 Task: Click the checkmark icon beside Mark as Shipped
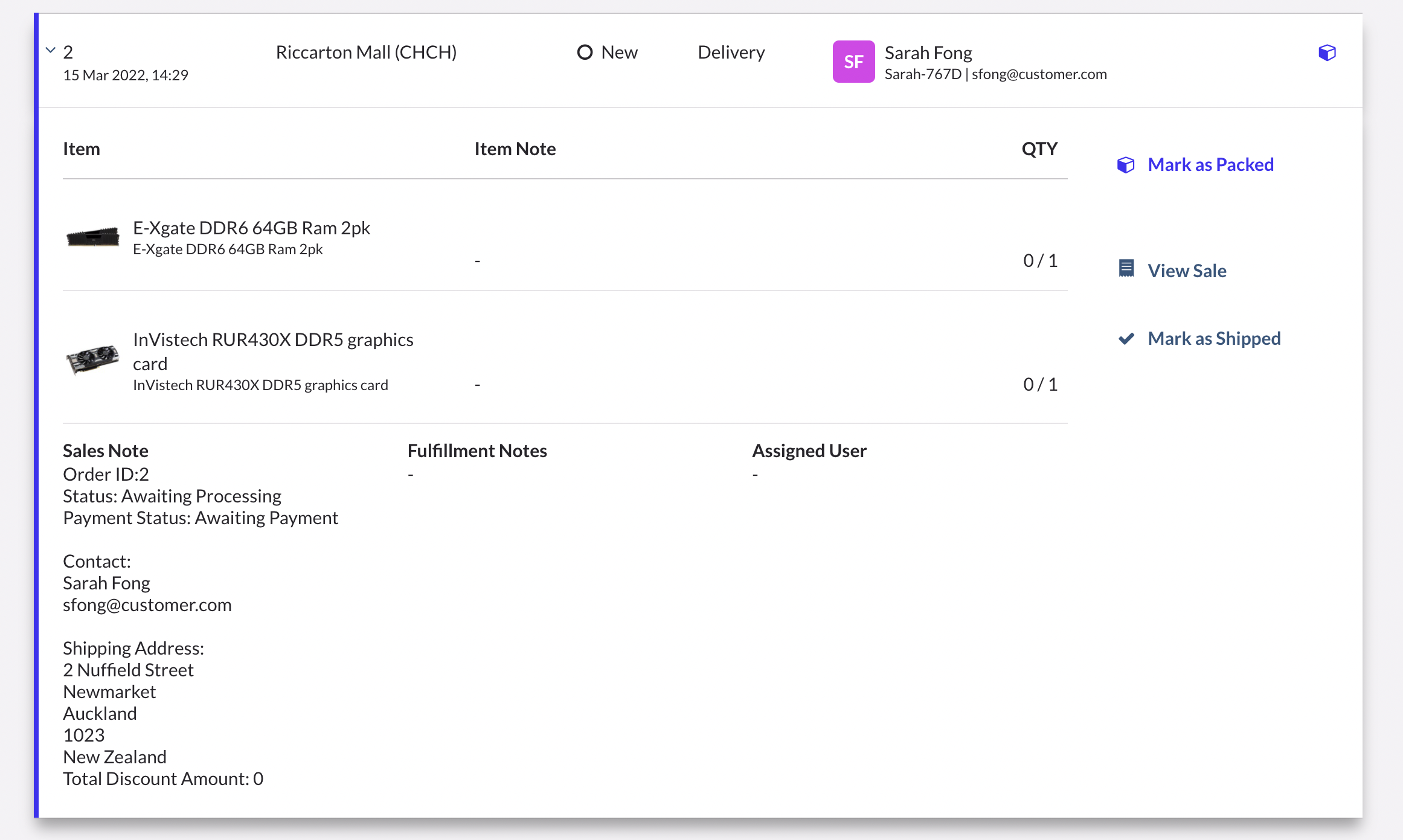tap(1126, 339)
